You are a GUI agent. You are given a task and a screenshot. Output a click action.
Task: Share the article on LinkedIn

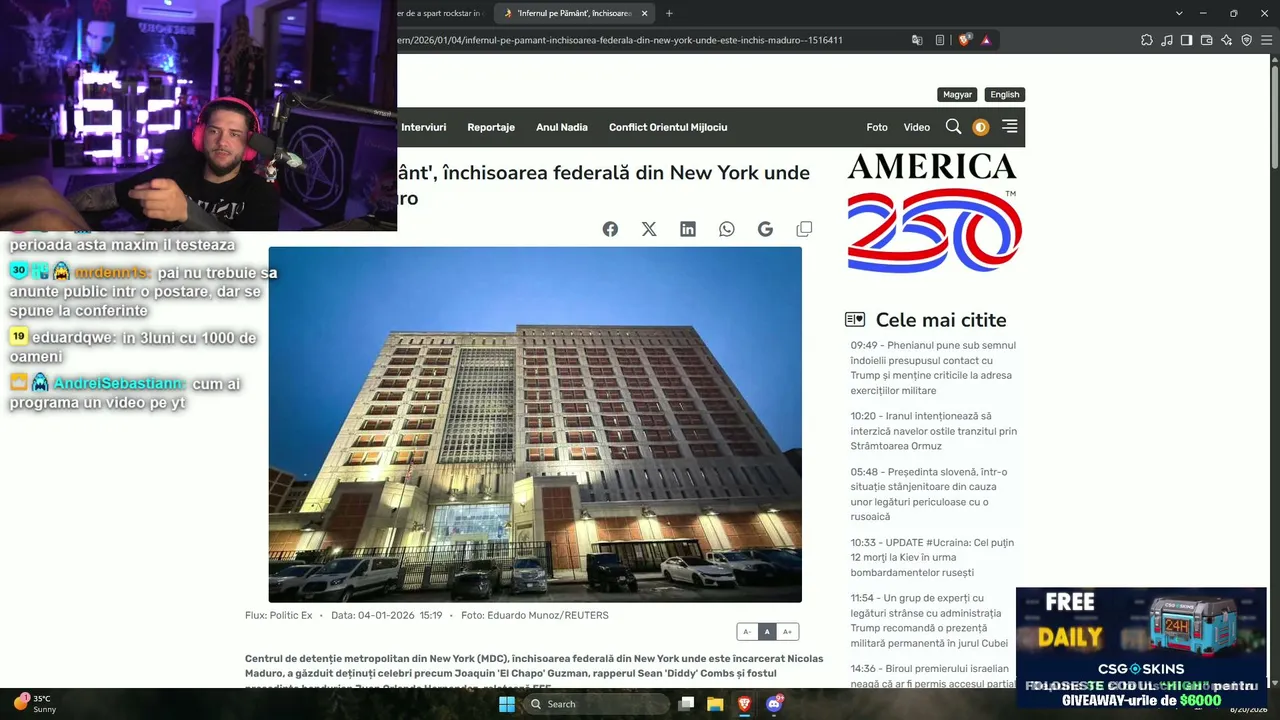pyautogui.click(x=688, y=229)
